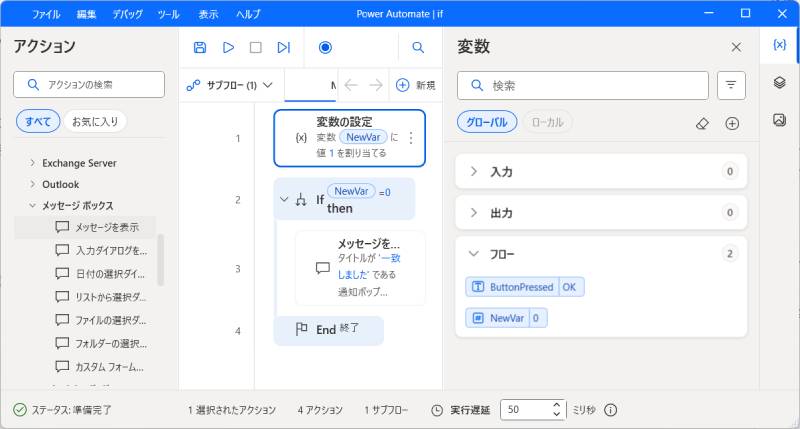Select the すべて actions filter

tap(38, 121)
